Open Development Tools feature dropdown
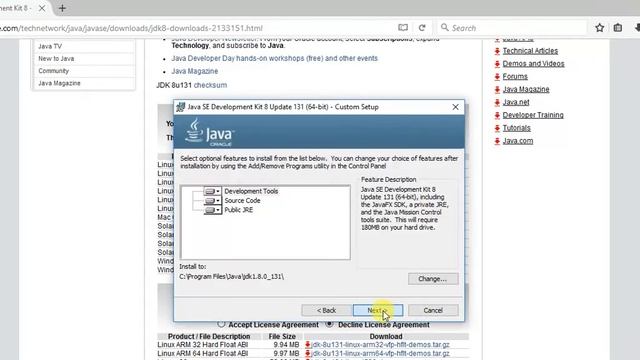Viewport: 640px width, 360px height. (213, 191)
